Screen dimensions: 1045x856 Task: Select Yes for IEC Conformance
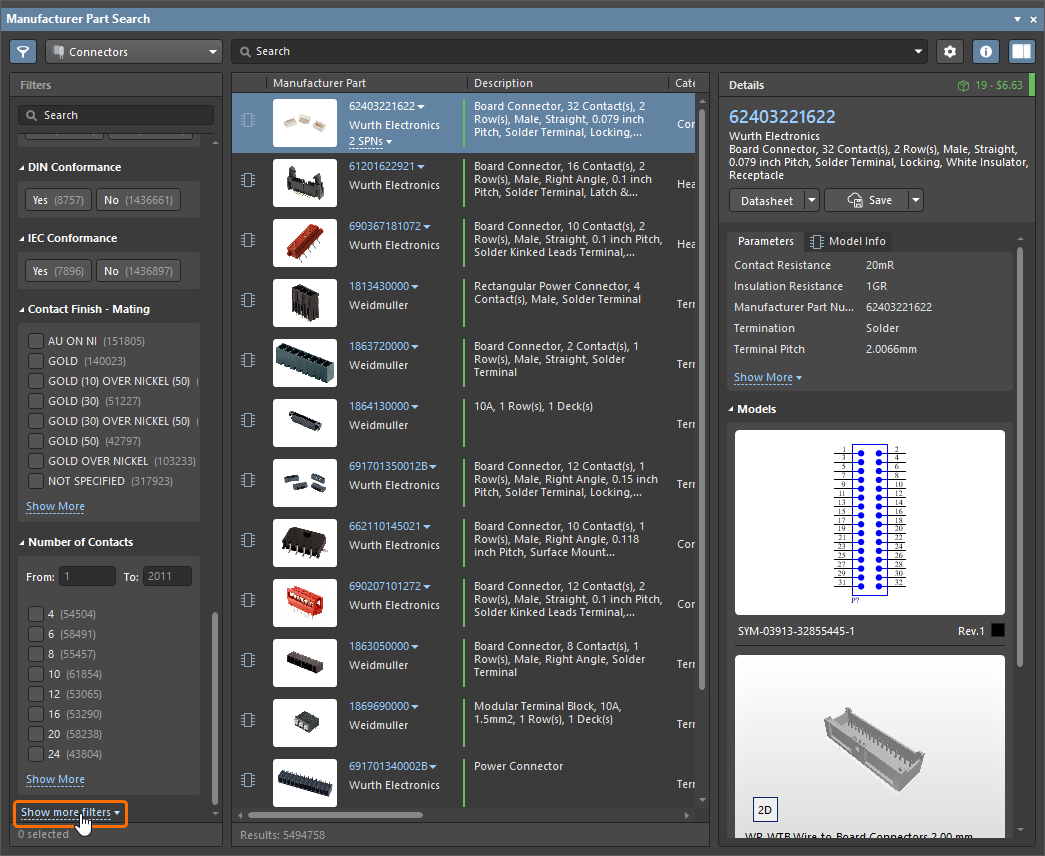57,271
